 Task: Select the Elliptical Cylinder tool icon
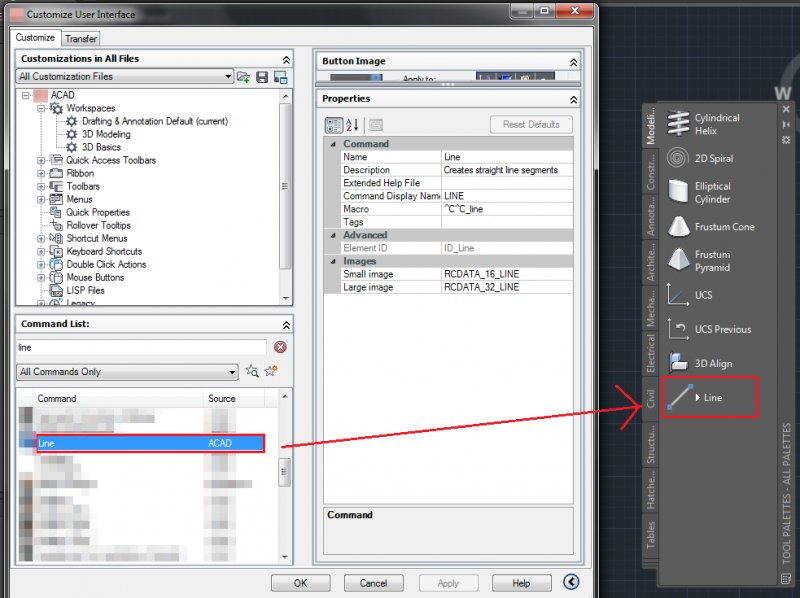(x=678, y=192)
